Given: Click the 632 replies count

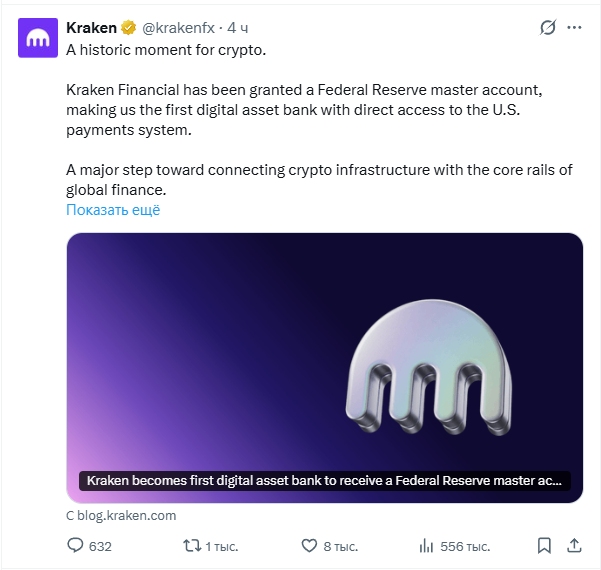Looking at the screenshot, I should click(x=100, y=547).
